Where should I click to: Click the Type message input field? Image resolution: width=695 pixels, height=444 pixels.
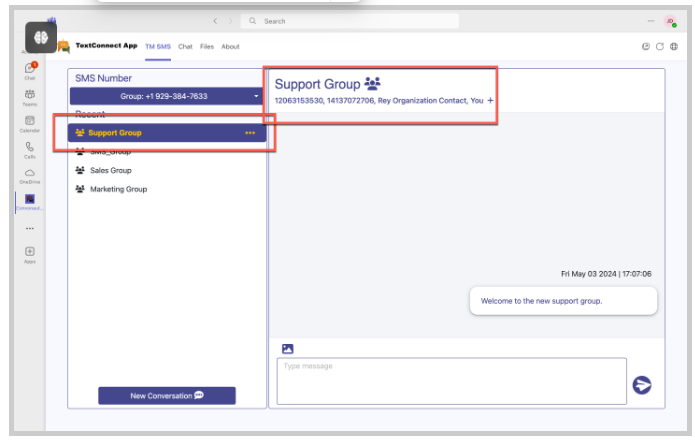click(451, 381)
